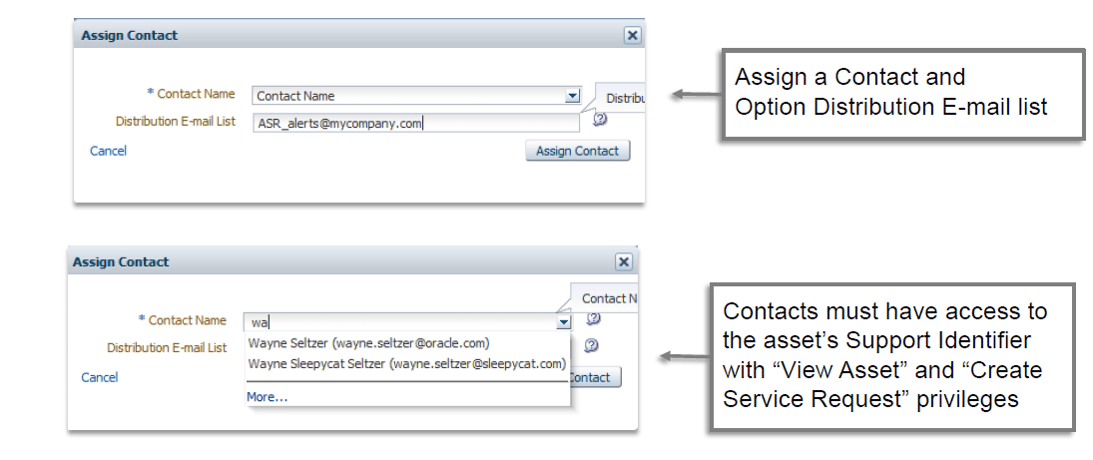Click Cancel in the upper dialog
1093x460 pixels.
point(108,151)
